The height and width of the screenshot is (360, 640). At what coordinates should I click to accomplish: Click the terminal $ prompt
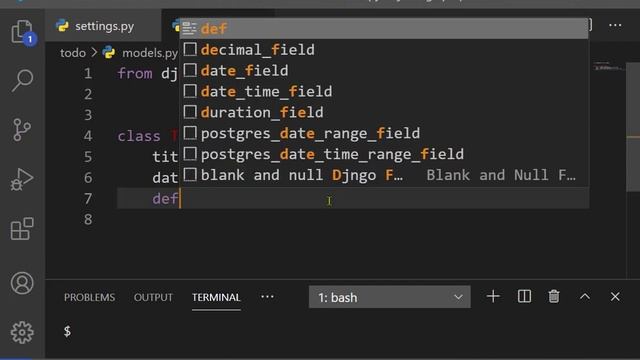pos(67,331)
